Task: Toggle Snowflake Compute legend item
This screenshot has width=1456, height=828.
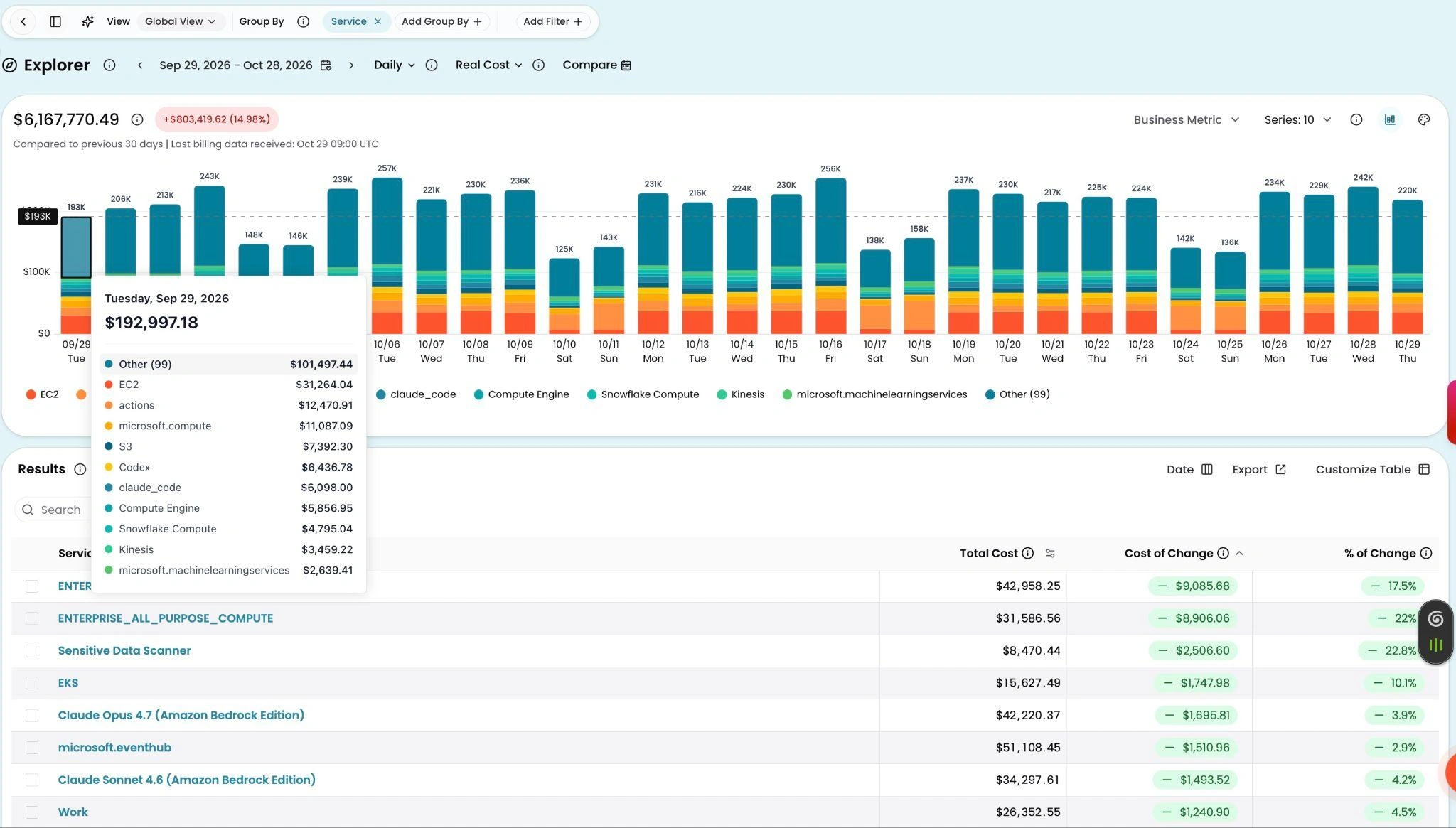Action: tap(643, 394)
